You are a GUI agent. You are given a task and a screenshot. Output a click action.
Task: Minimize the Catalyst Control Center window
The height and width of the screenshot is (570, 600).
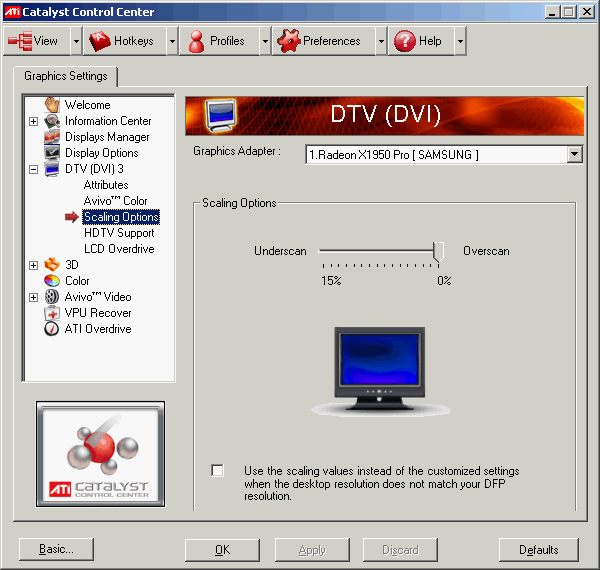coord(552,12)
